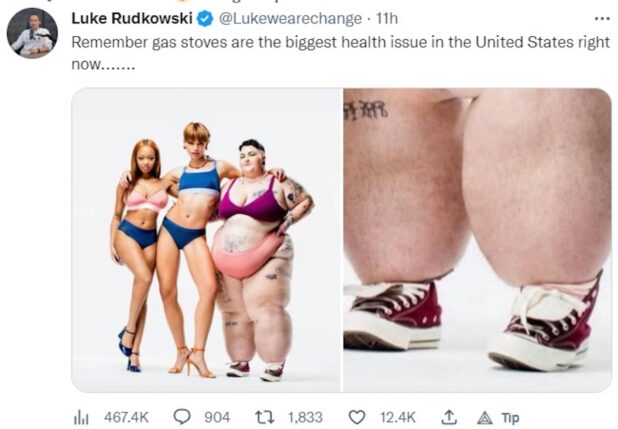Click the 12.4K likes count
Screen dimensions: 618x429
click(x=398, y=417)
